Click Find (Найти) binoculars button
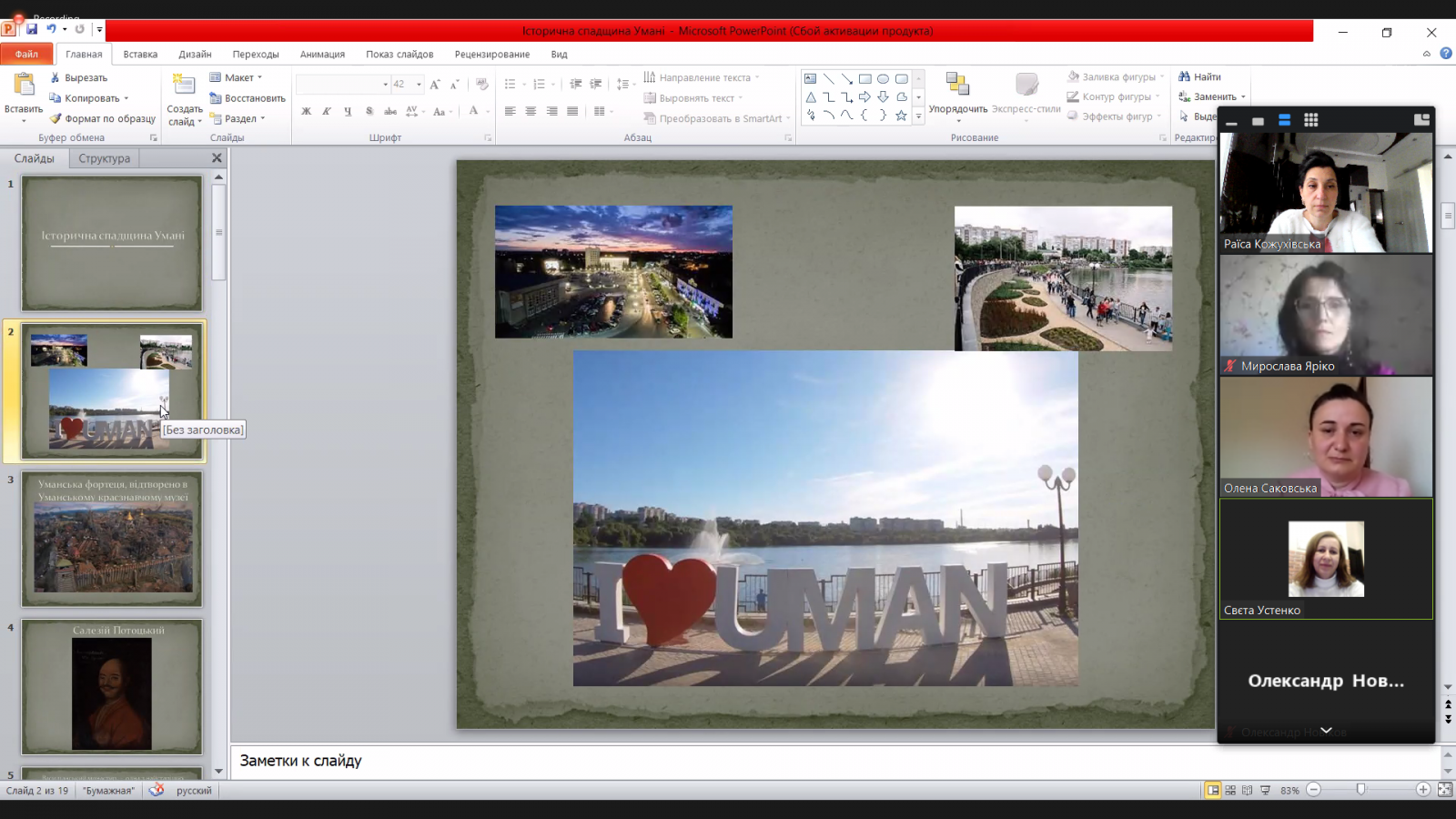This screenshot has height=819, width=1456. tap(1200, 76)
